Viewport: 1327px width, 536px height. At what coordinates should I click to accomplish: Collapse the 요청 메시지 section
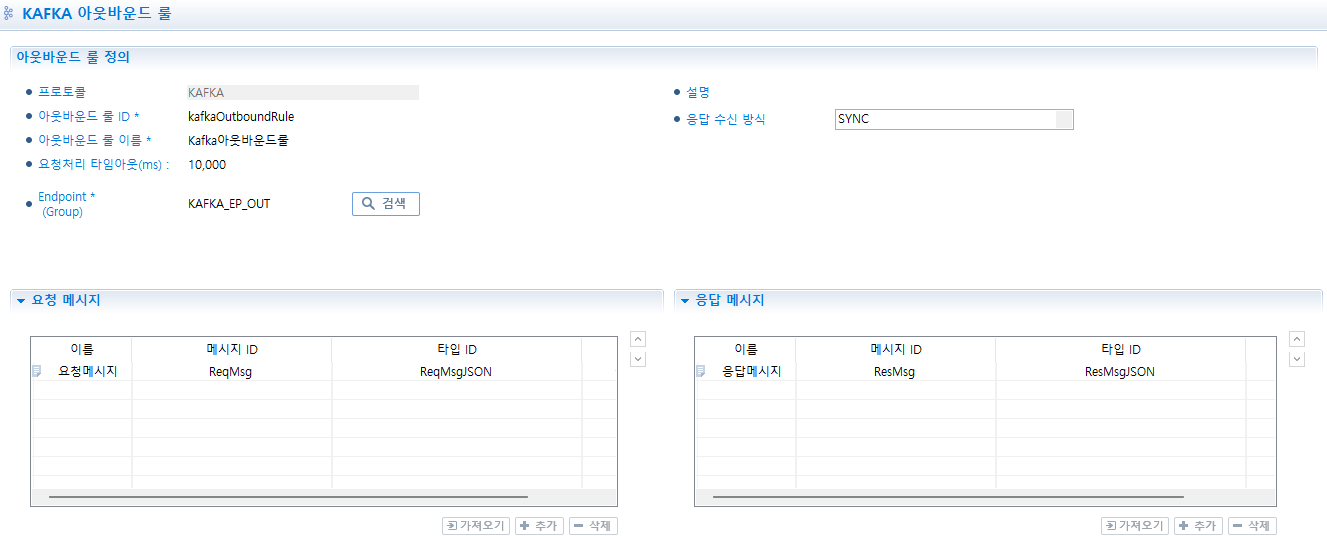click(21, 300)
